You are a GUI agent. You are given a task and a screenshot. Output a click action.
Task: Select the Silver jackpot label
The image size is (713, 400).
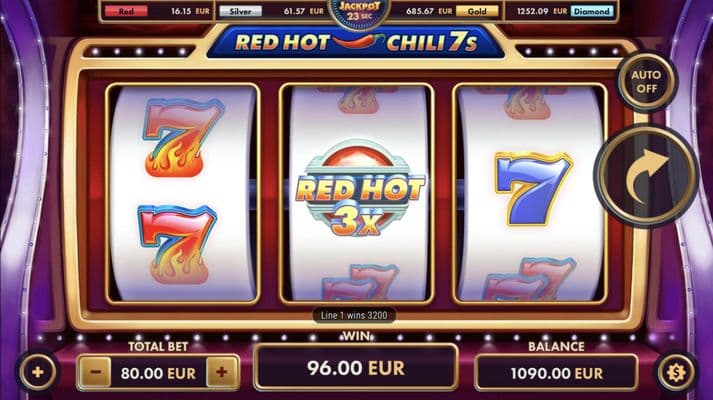coord(241,11)
